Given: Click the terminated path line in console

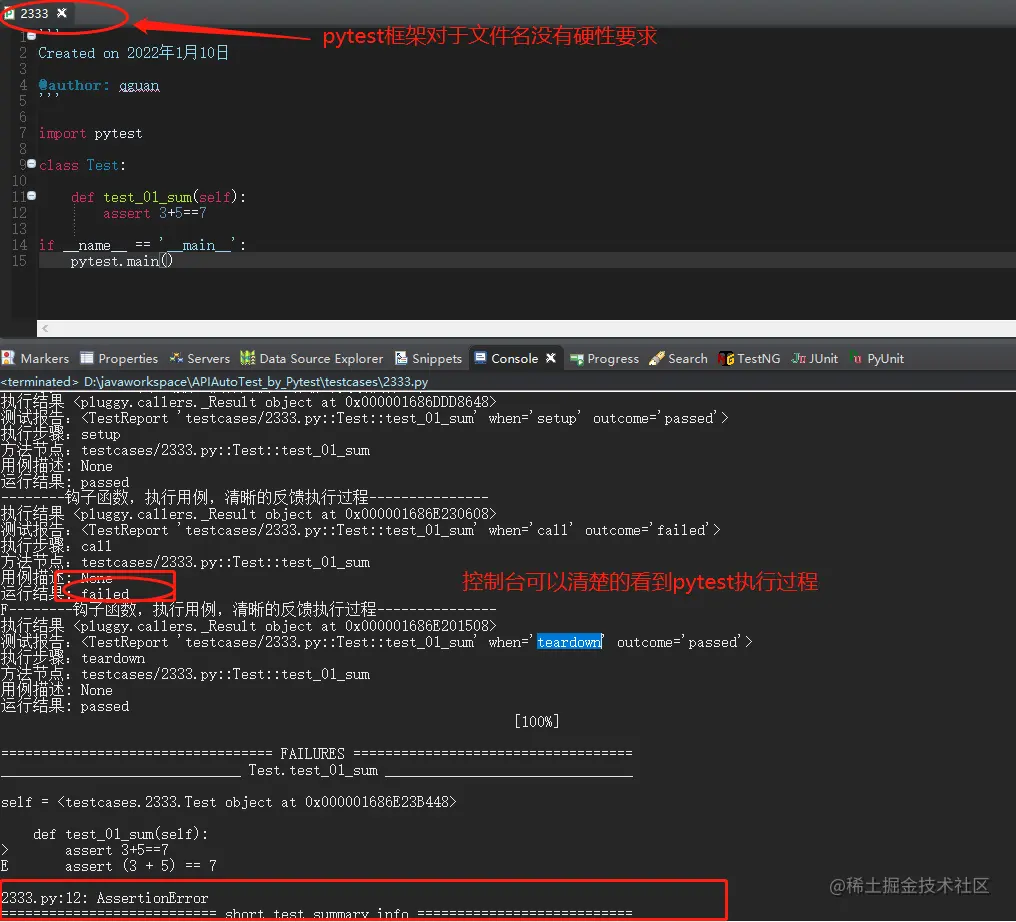Looking at the screenshot, I should (x=214, y=382).
